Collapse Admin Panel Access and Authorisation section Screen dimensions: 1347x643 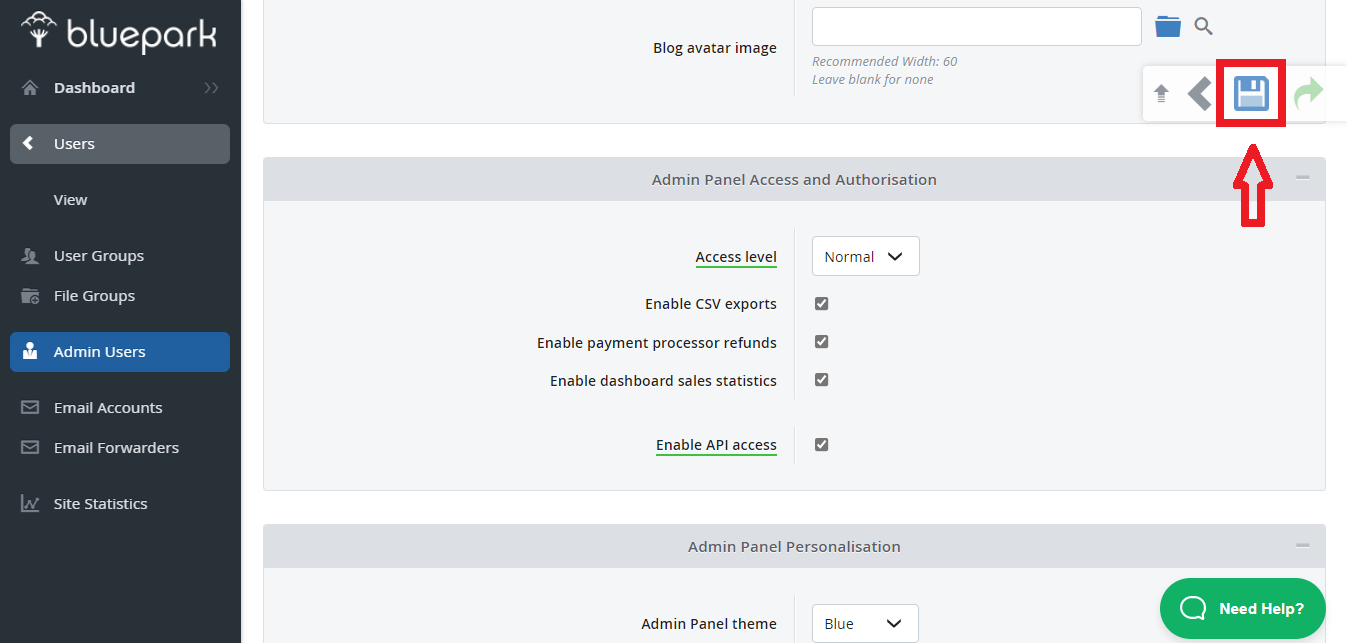click(x=1302, y=178)
